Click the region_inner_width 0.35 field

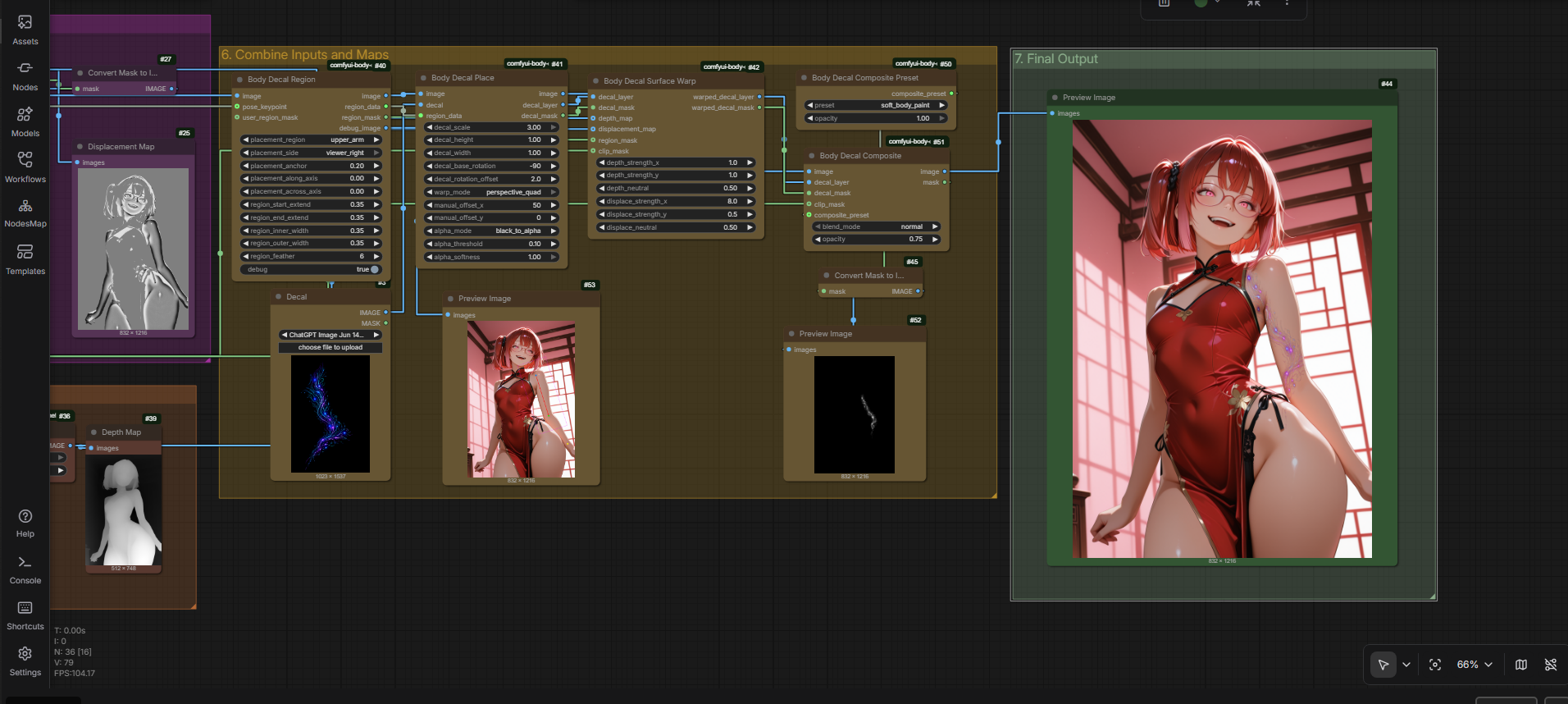pyautogui.click(x=311, y=231)
